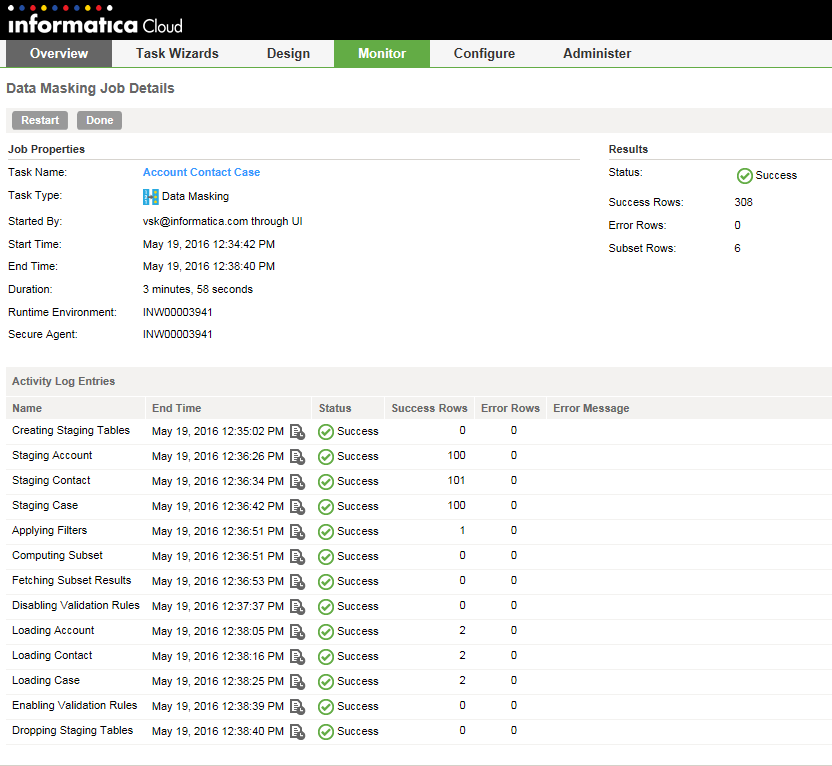Select the Loading Contact entry name
832x766 pixels.
[x=52, y=656]
